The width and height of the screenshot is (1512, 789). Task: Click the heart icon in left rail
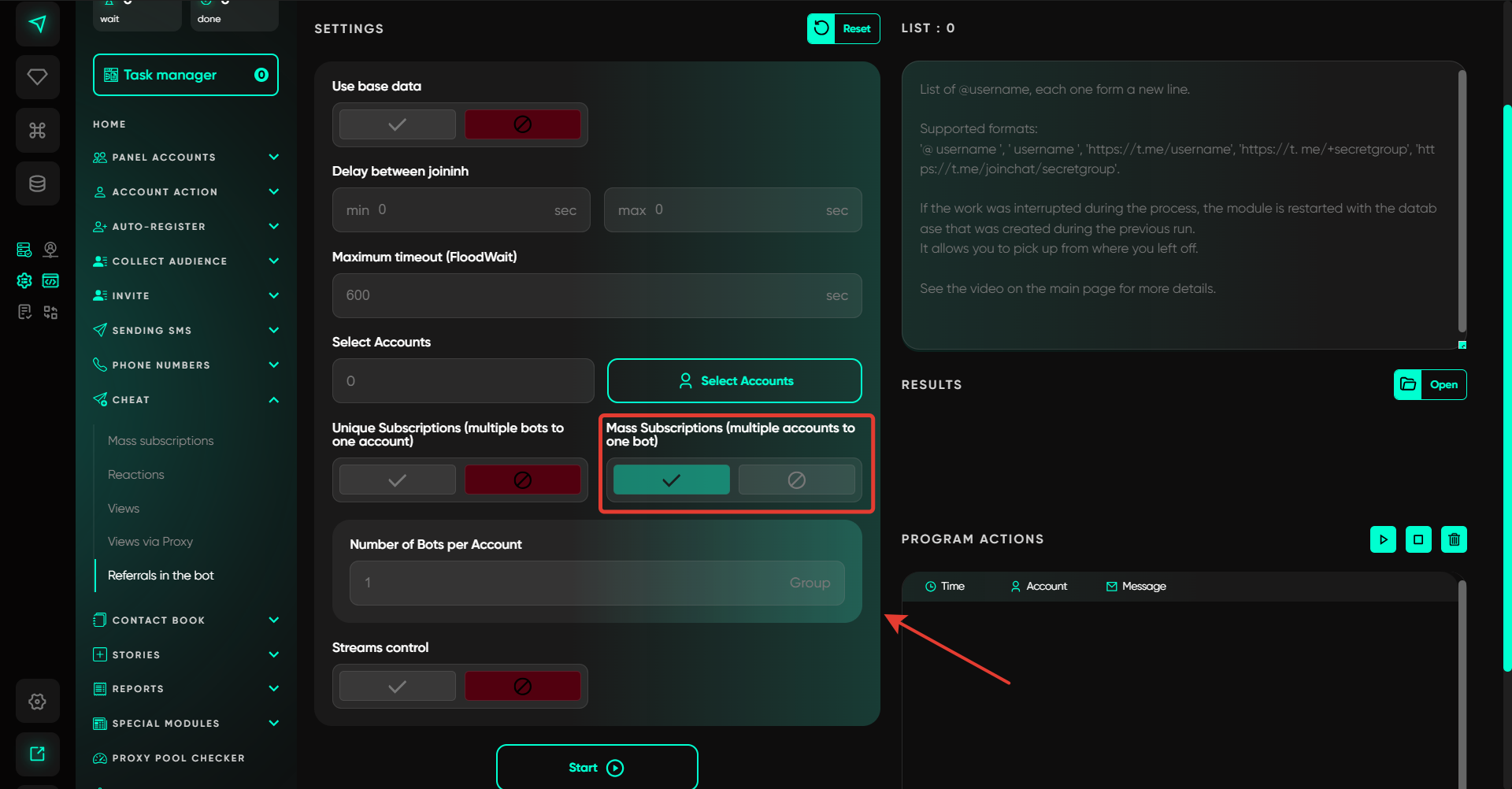coord(37,76)
